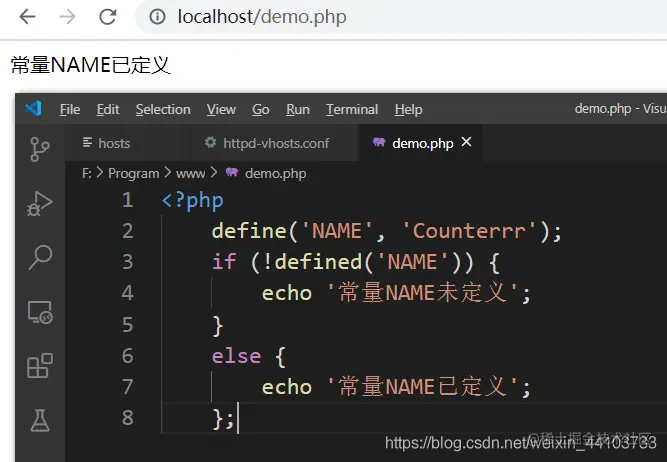The height and width of the screenshot is (462, 667).
Task: Open the Testing flask view
Action: tap(40, 420)
